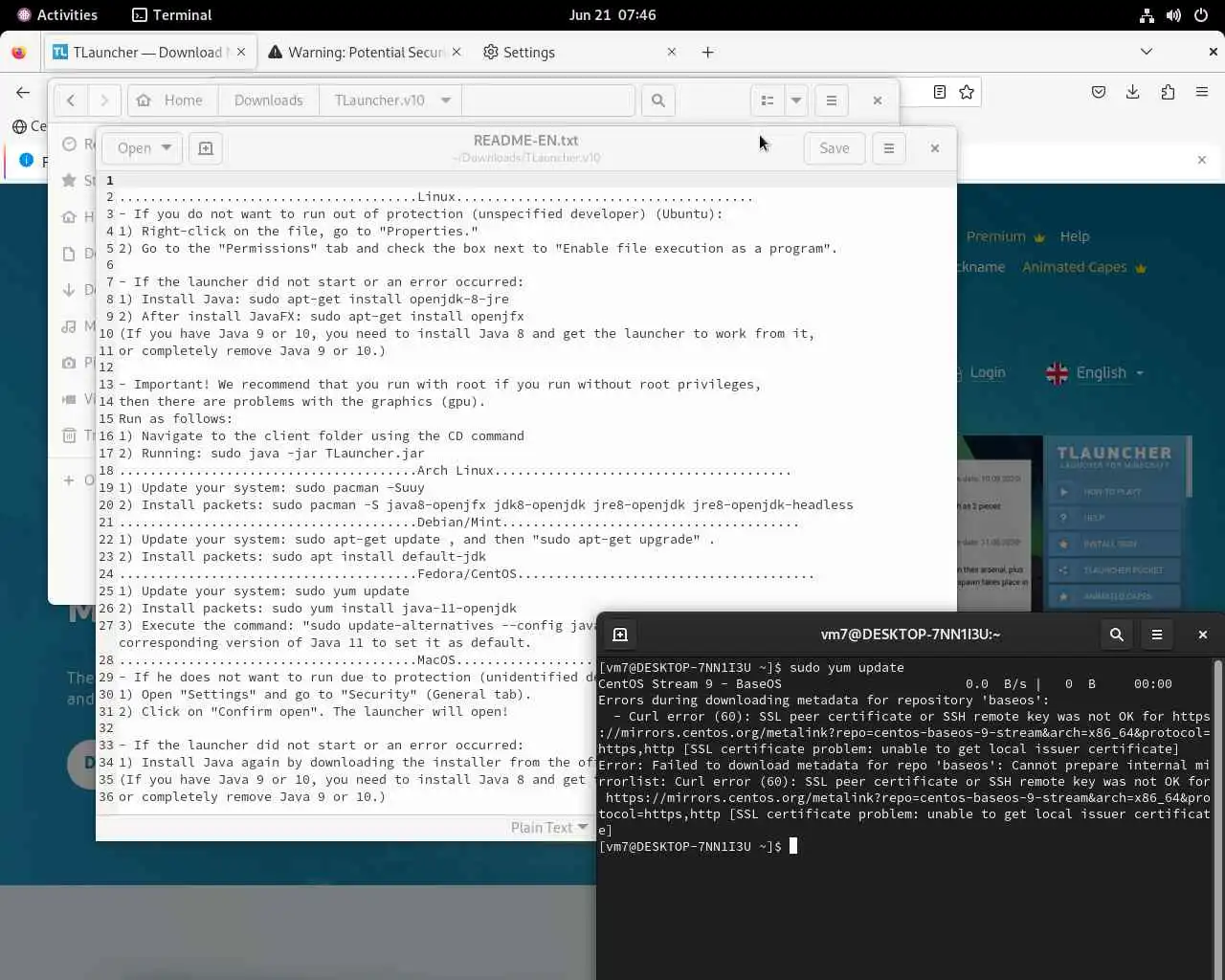Close the TLauncher Download browser tab

coord(241,52)
